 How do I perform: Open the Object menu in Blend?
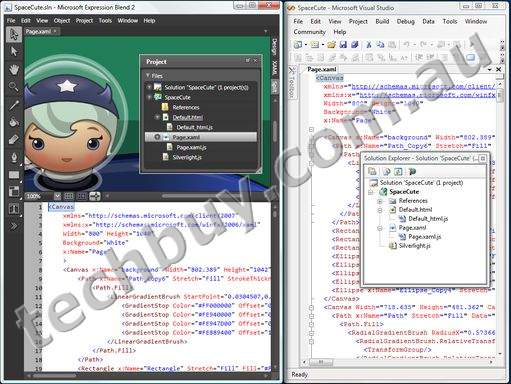62,21
